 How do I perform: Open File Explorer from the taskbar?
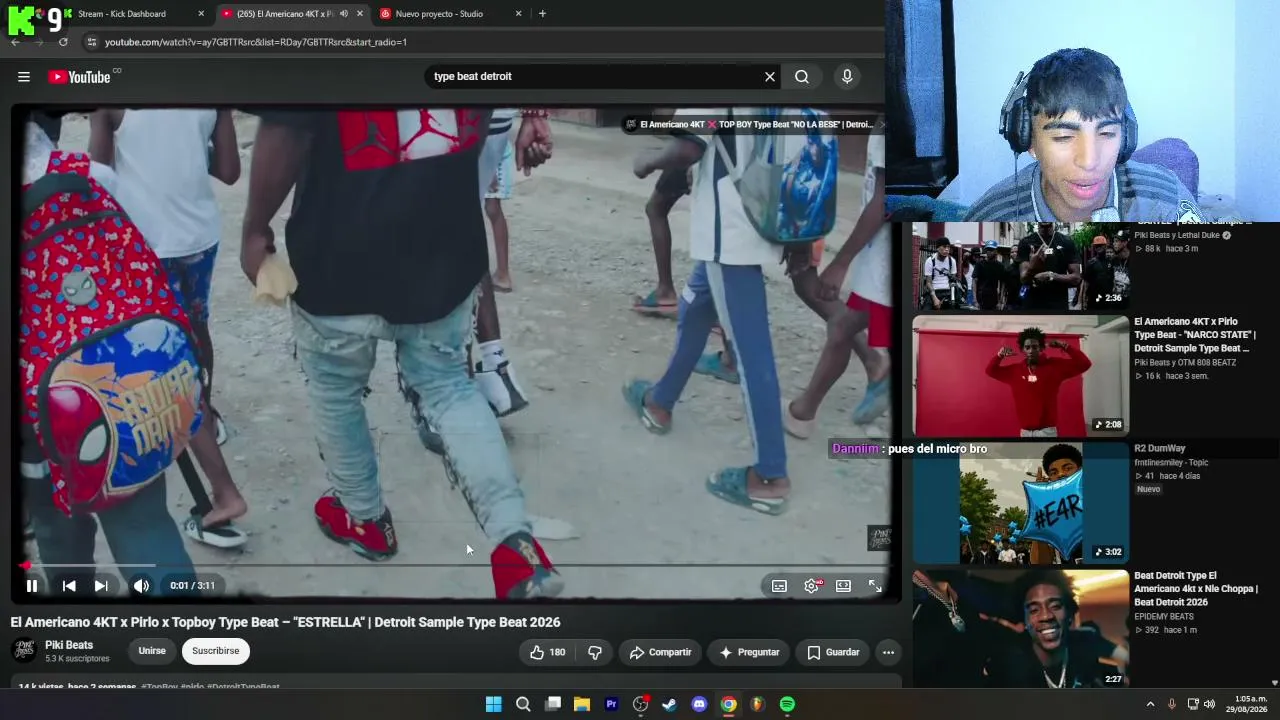[x=582, y=704]
